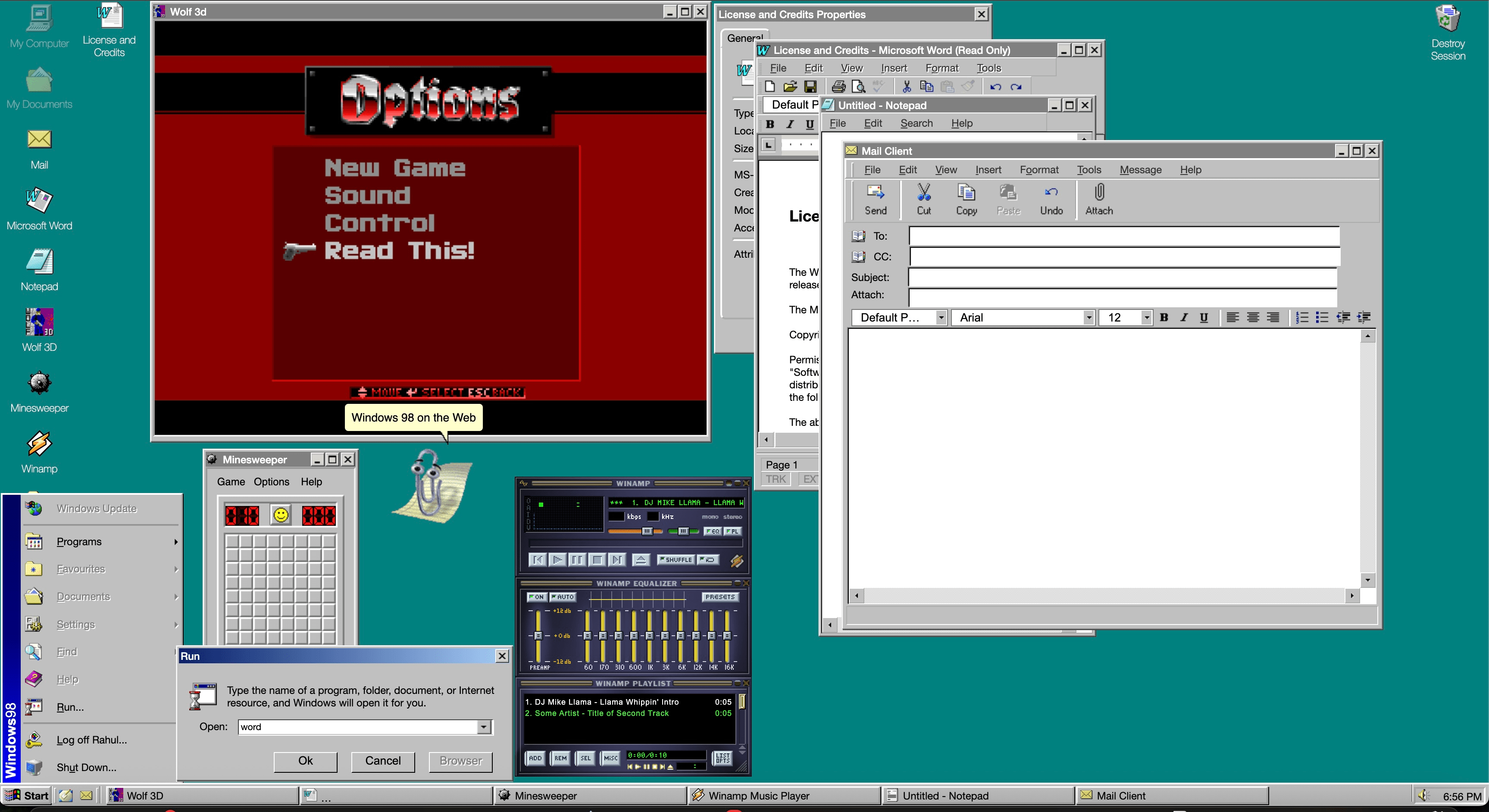This screenshot has width=1489, height=812.
Task: Click the Save icon in Word toolbar
Action: (x=810, y=87)
